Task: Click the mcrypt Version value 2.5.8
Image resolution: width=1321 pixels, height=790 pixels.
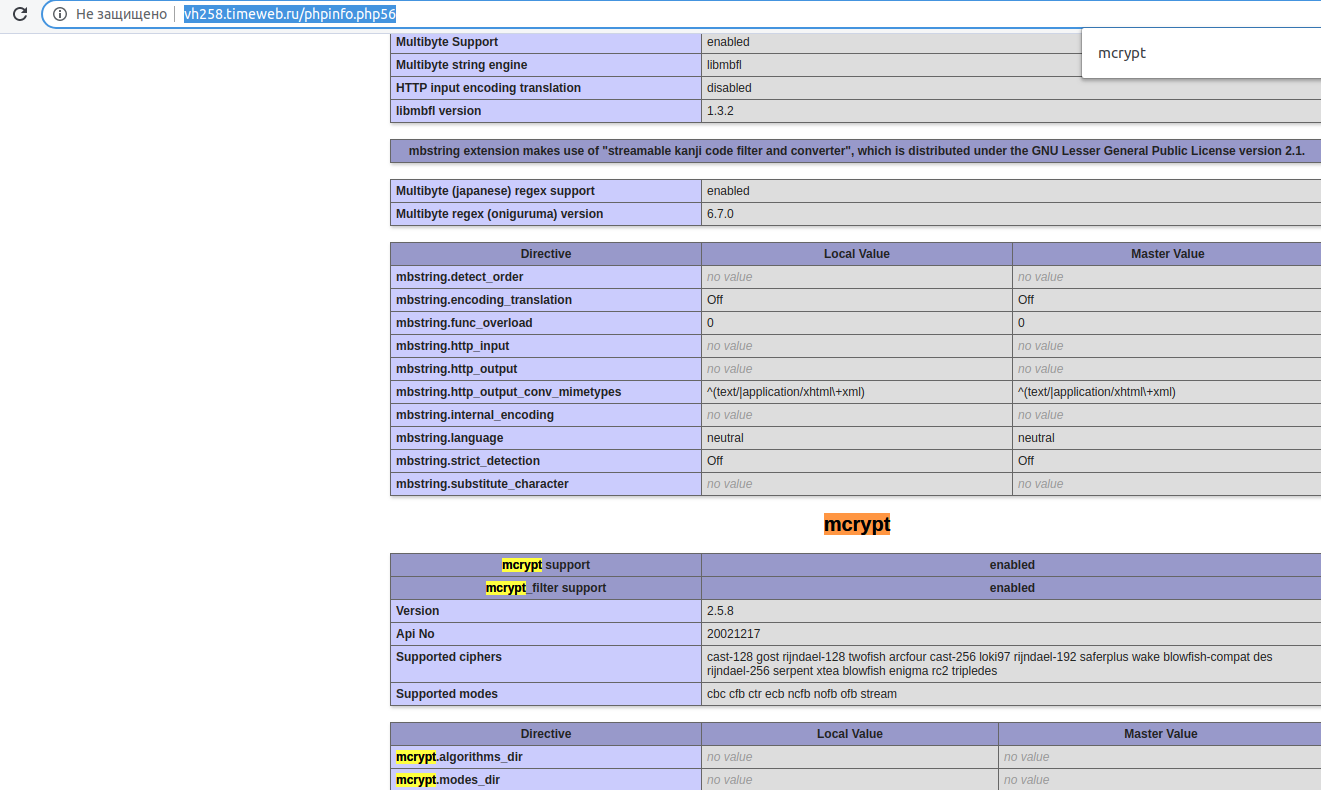Action: (721, 610)
